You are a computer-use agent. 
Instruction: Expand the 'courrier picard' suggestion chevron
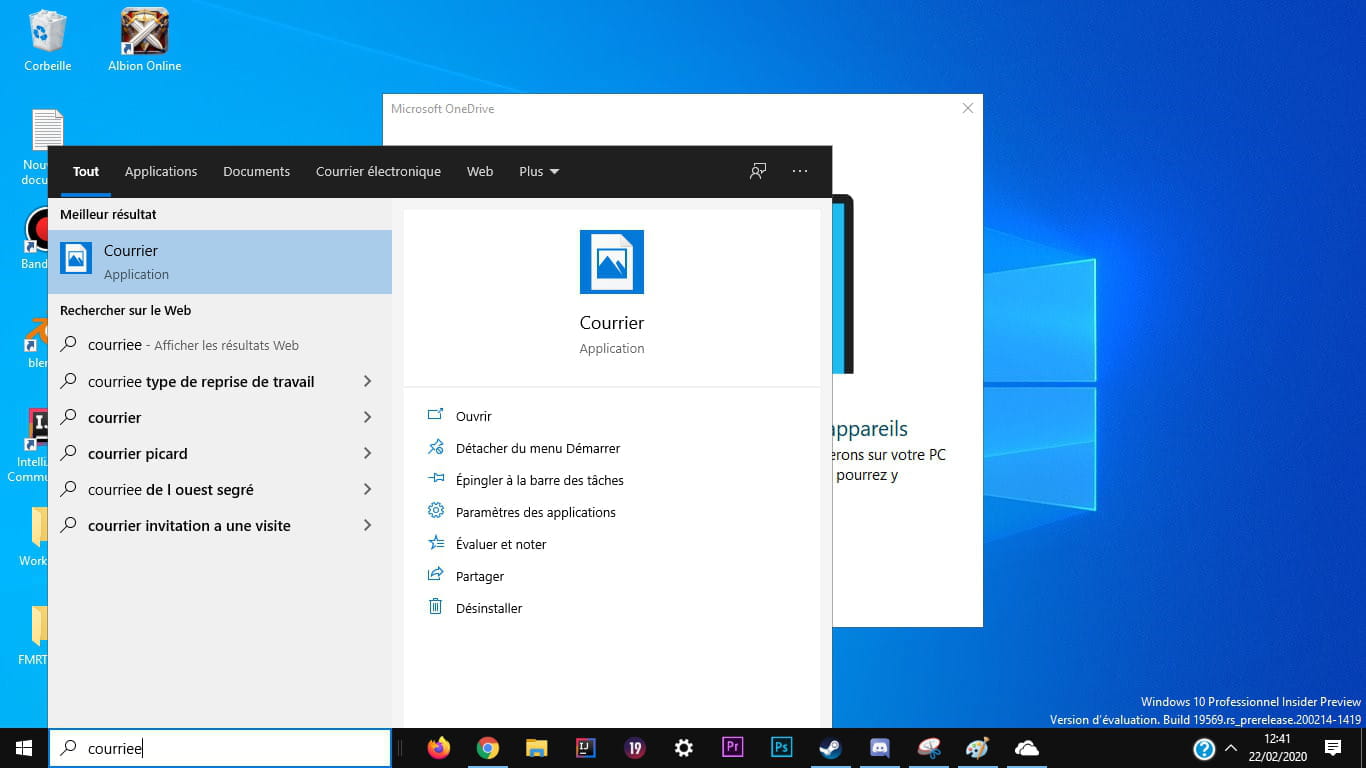coord(367,453)
